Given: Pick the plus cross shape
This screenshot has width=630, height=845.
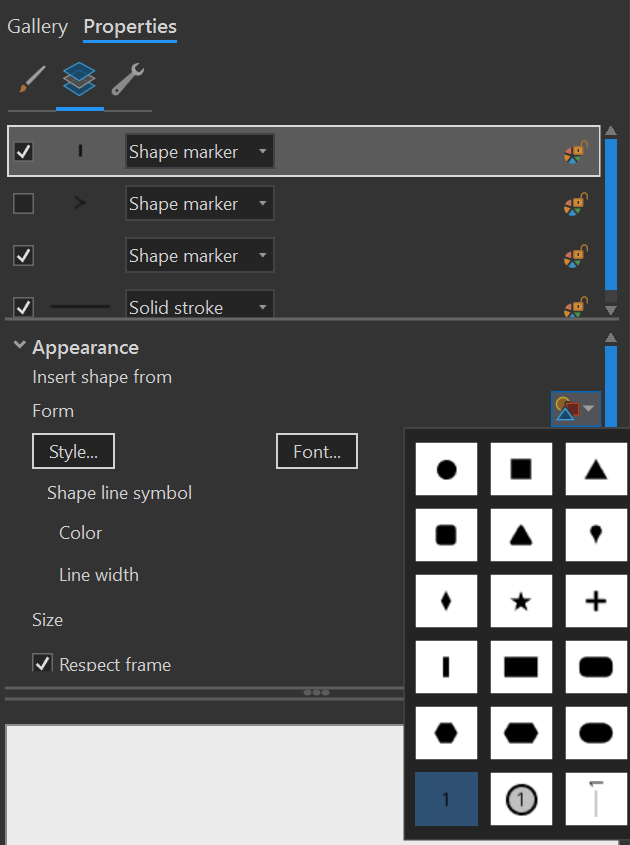Looking at the screenshot, I should click(x=596, y=601).
